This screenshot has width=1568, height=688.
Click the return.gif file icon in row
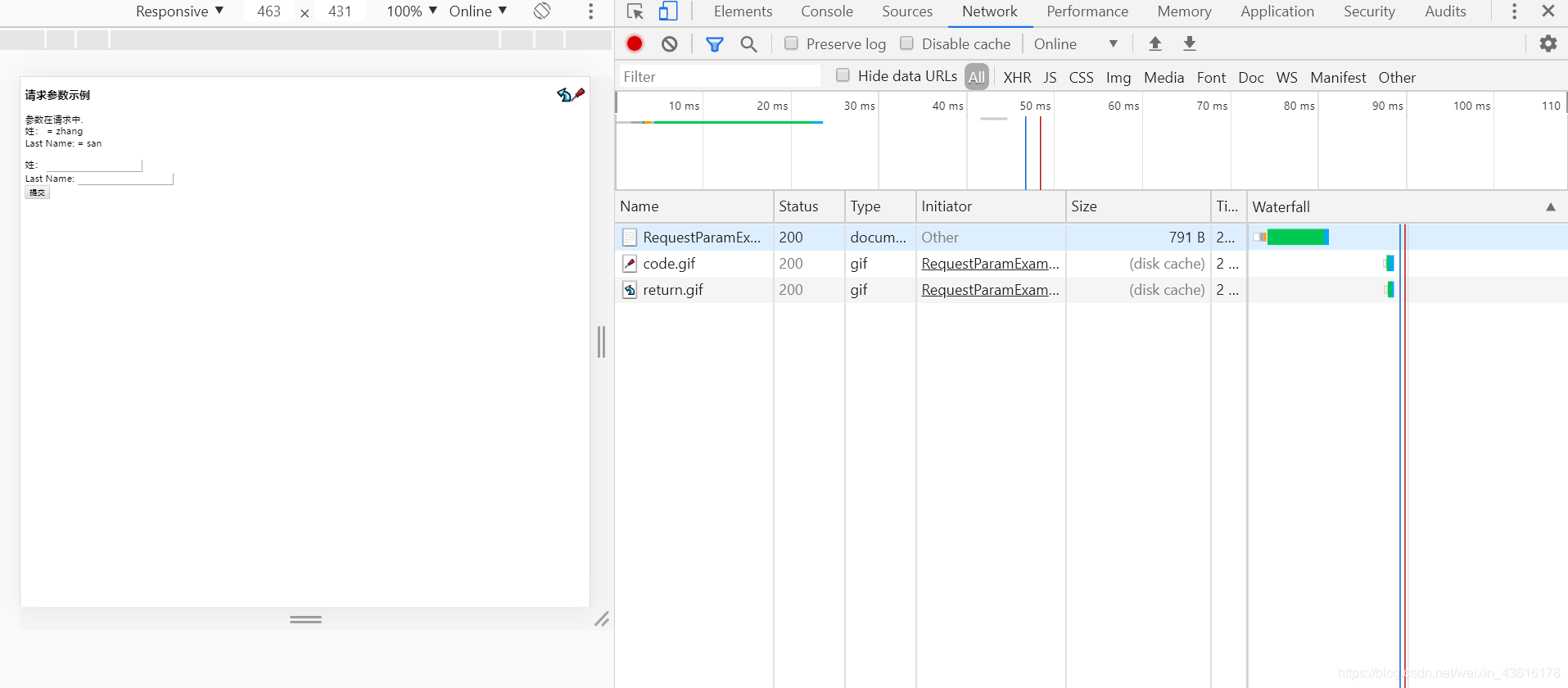(x=630, y=290)
